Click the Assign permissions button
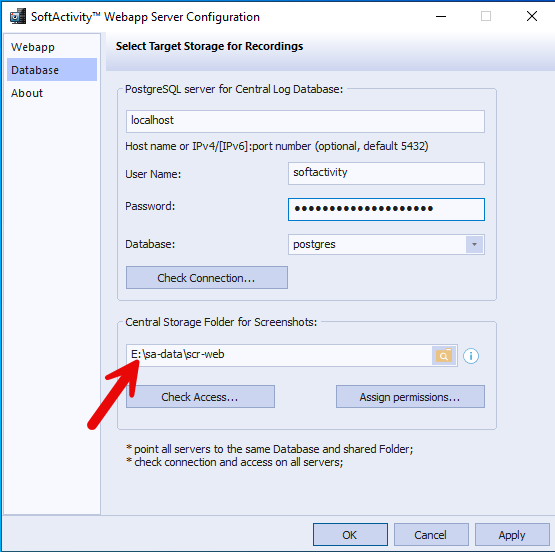555x552 pixels. point(410,397)
